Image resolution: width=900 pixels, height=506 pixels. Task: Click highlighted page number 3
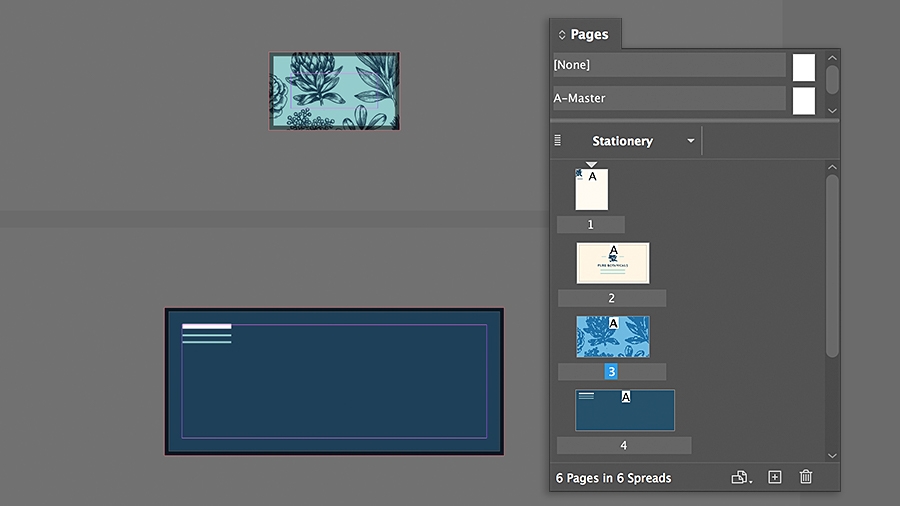point(611,372)
